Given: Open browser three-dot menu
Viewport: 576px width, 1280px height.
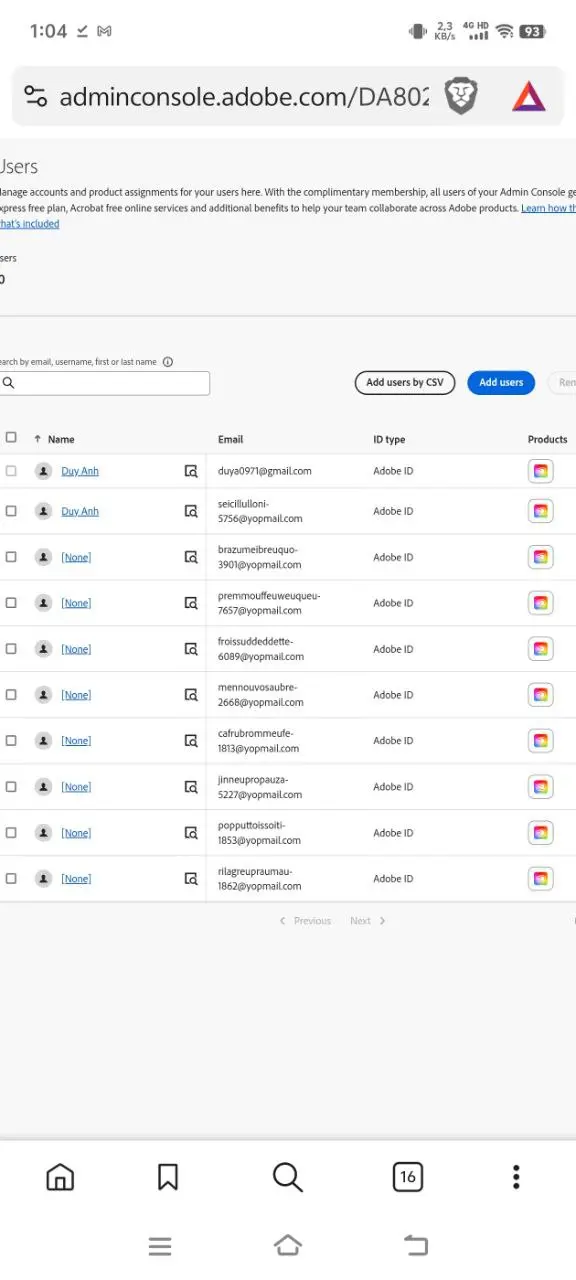Looking at the screenshot, I should [516, 1177].
